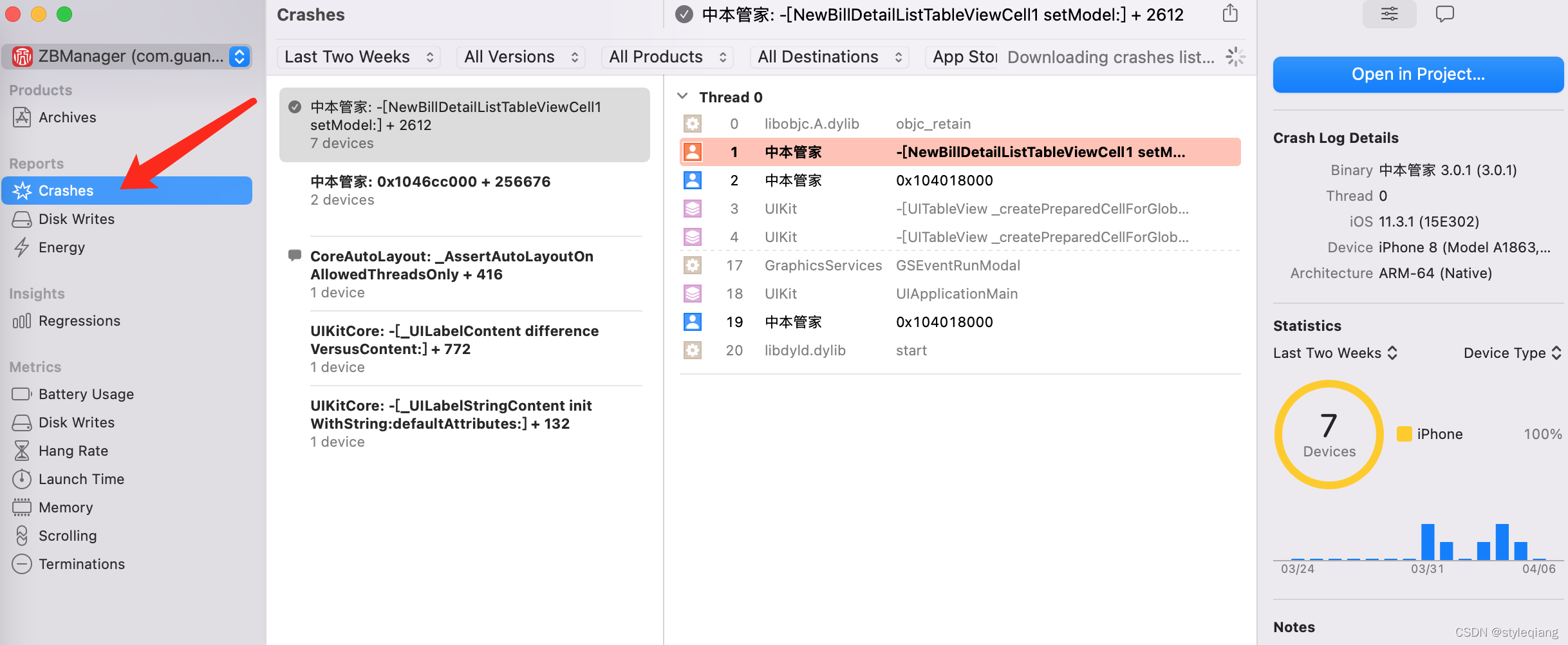Click the Archives icon
Image resolution: width=1568 pixels, height=645 pixels.
pos(22,117)
